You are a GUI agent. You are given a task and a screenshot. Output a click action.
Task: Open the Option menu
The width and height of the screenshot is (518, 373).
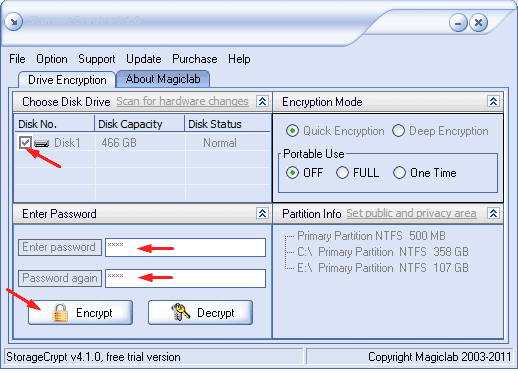52,59
